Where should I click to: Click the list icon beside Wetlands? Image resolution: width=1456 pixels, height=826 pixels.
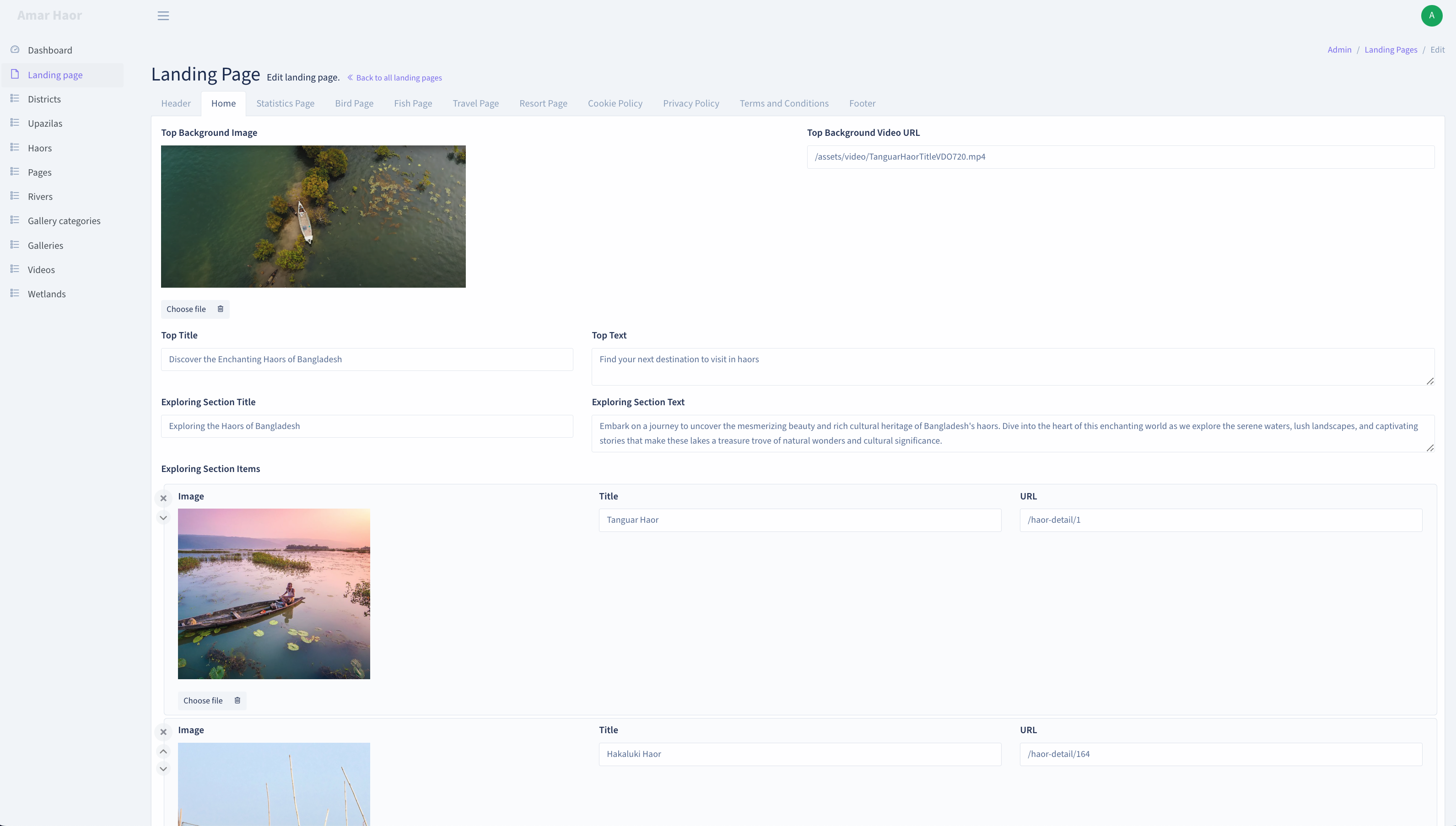(x=15, y=293)
